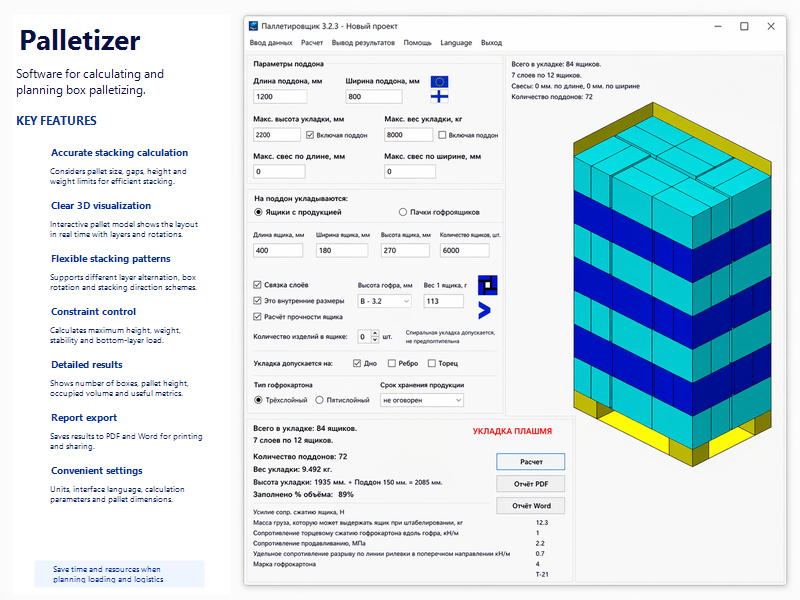This screenshot has height=600, width=800.
Task: Open 'Срок хранения продукции' dropdown
Action: tap(422, 400)
